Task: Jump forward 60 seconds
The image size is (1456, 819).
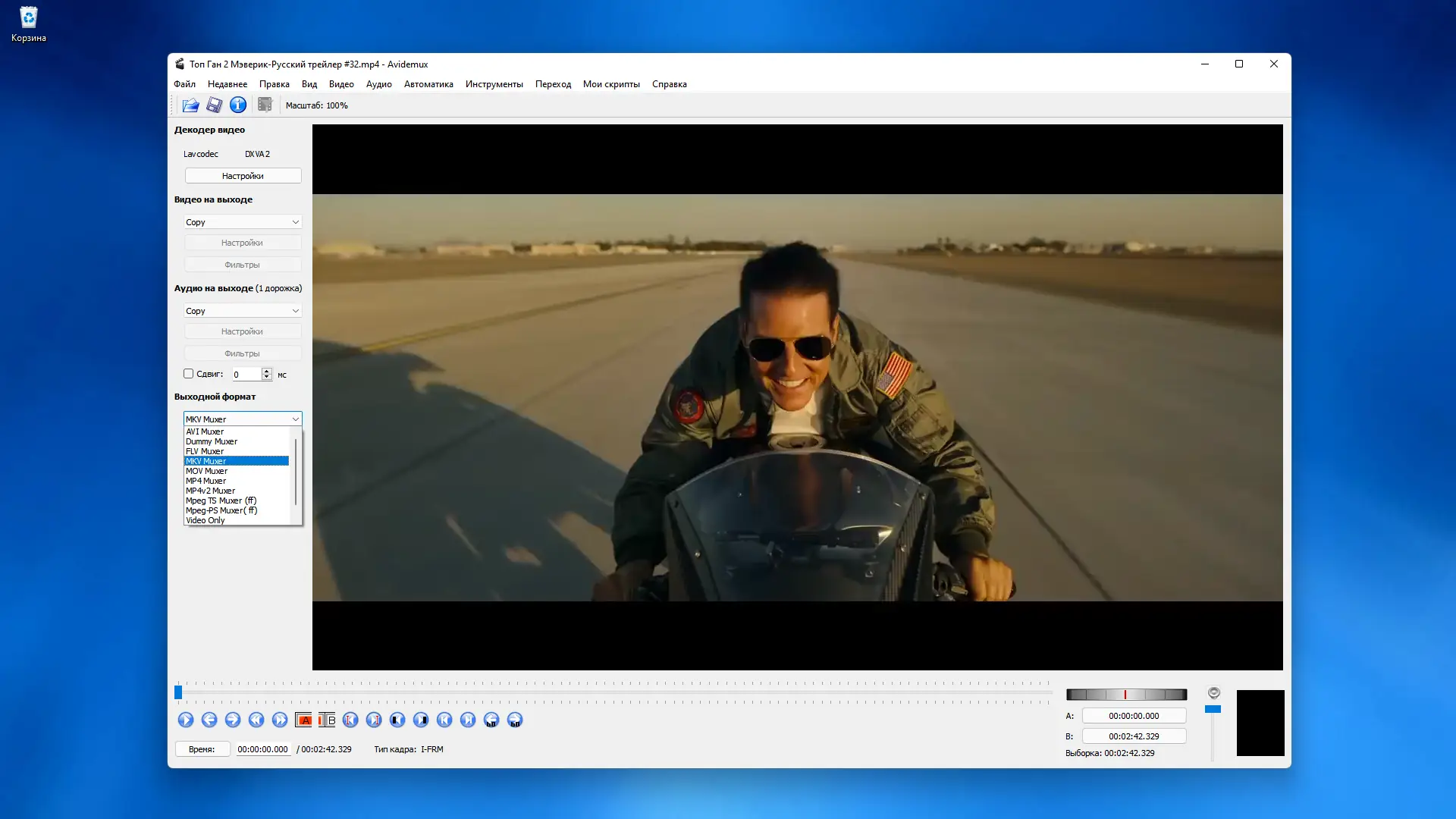Action: (515, 720)
